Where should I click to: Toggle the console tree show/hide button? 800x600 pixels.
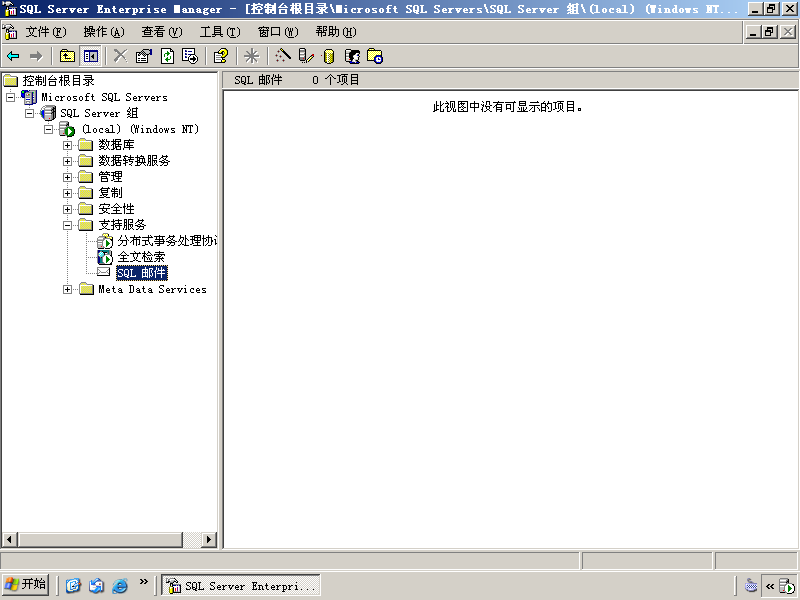point(91,56)
